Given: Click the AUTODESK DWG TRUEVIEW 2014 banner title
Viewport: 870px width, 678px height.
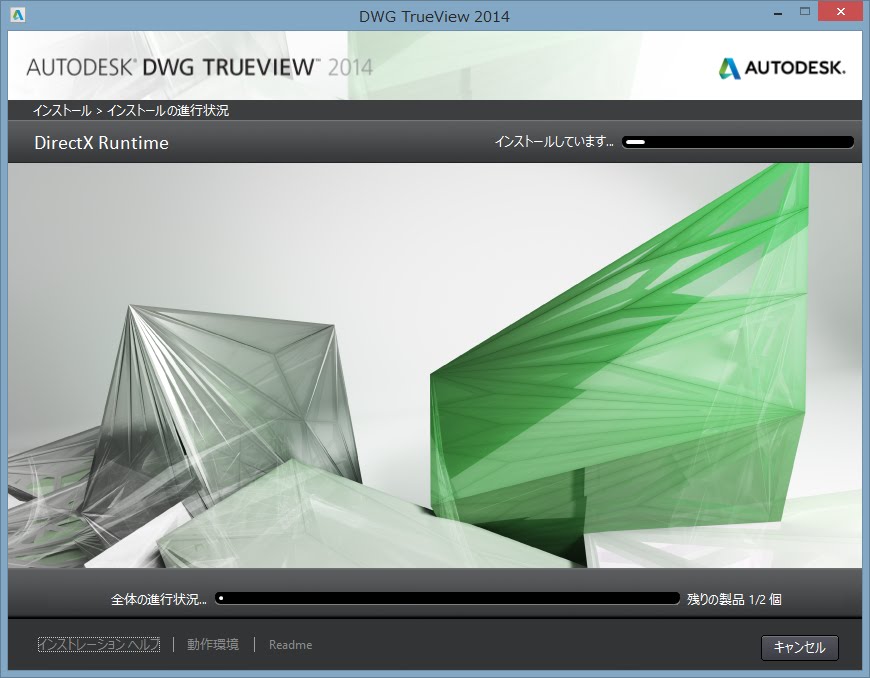Looking at the screenshot, I should click(200, 68).
